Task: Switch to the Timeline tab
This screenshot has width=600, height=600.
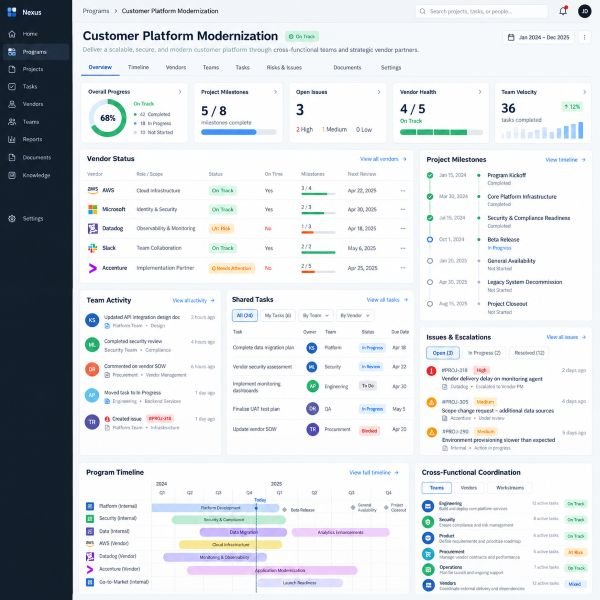Action: (x=139, y=67)
